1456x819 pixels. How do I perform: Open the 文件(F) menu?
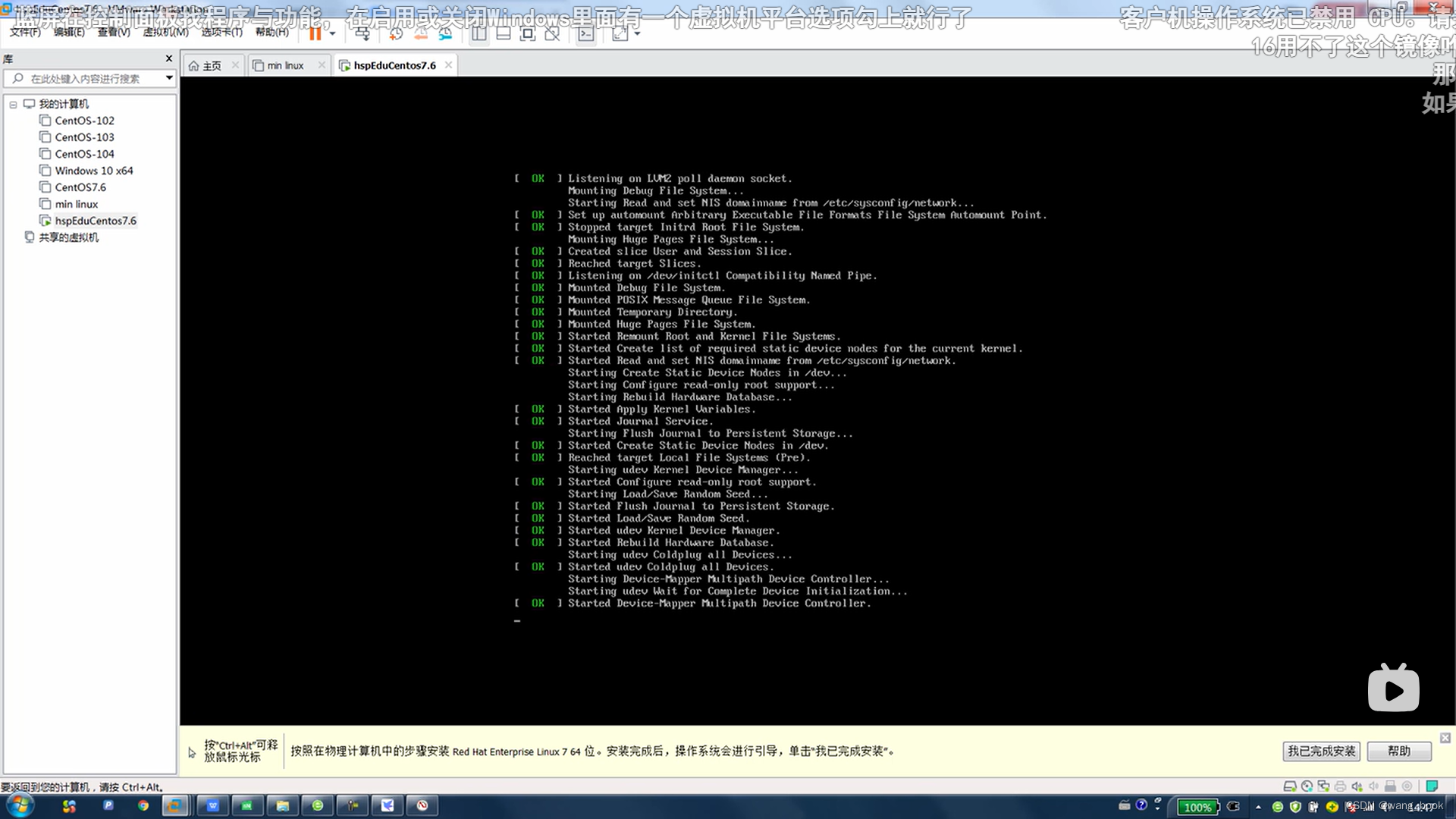25,32
